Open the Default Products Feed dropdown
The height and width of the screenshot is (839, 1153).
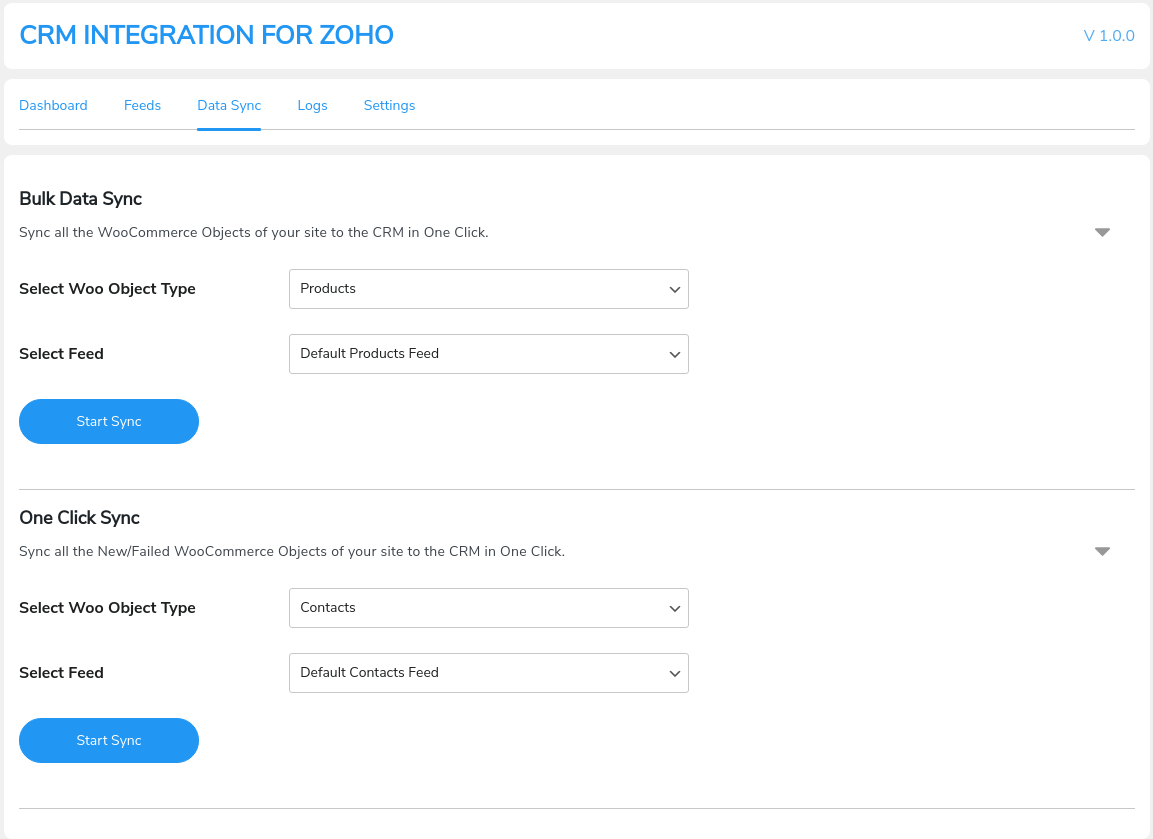488,354
